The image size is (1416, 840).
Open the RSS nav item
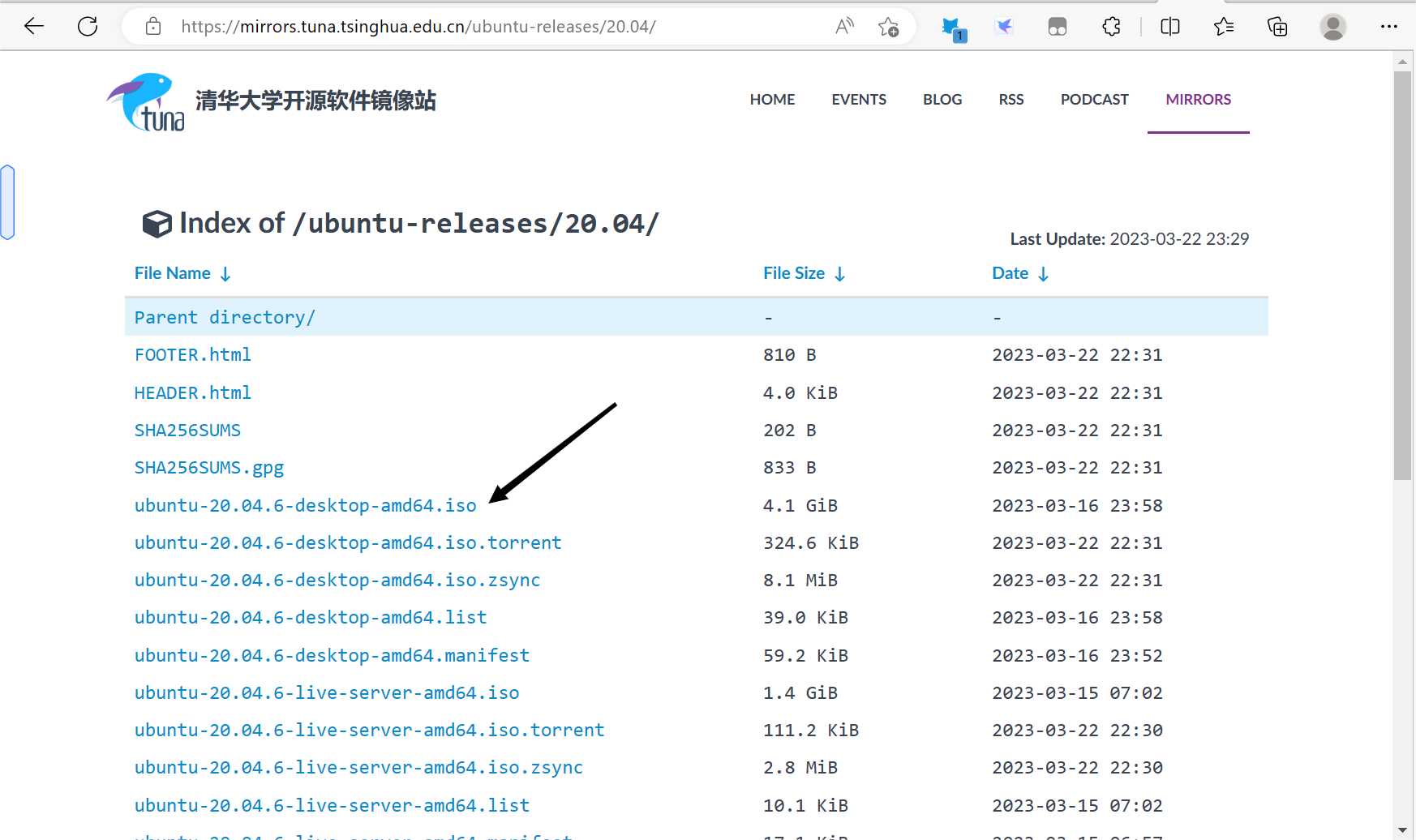click(1011, 99)
